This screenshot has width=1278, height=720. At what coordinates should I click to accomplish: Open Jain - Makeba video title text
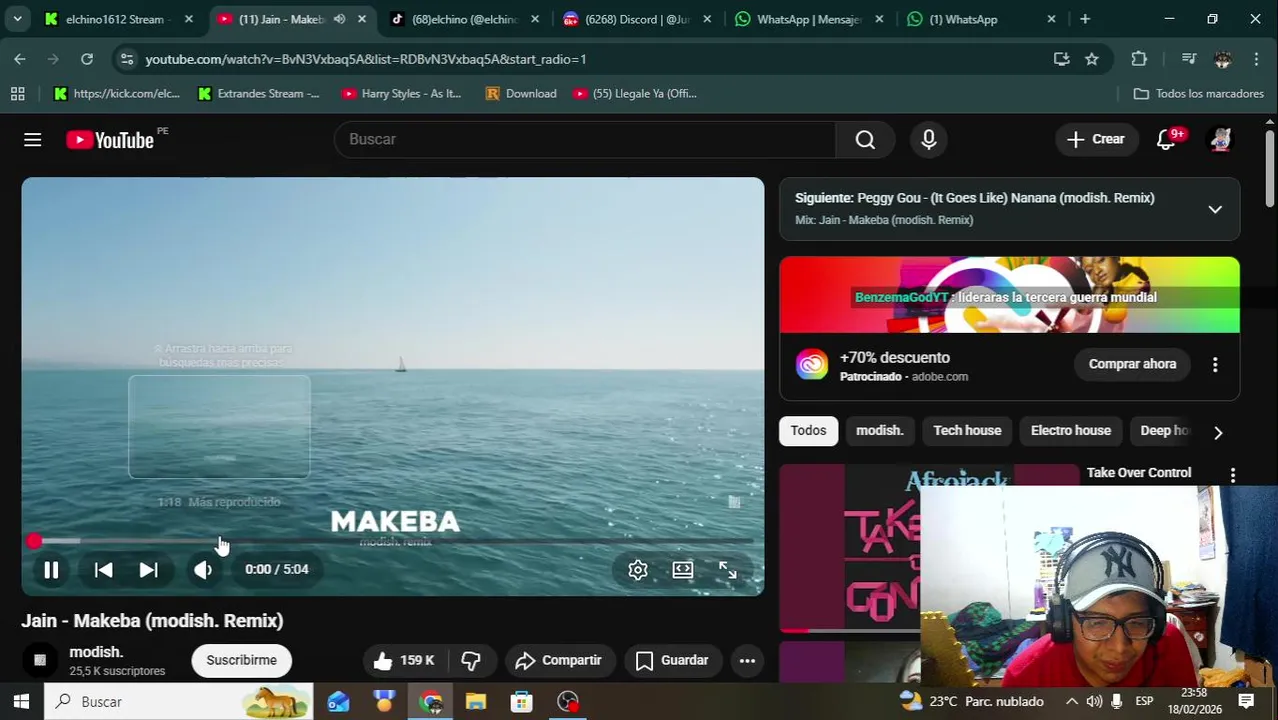click(x=152, y=621)
